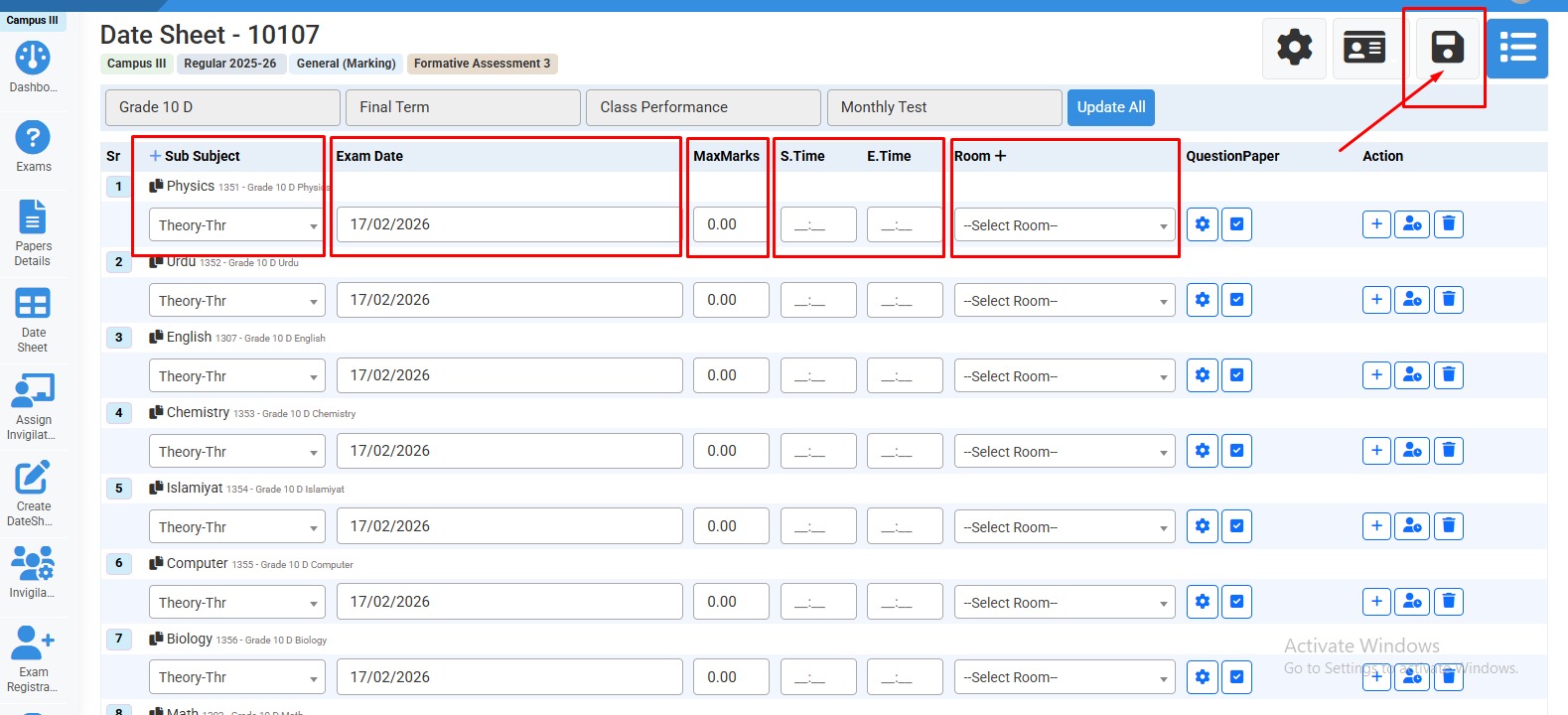Save the date sheet with floppy icon
Image resolution: width=1568 pixels, height=715 pixels.
(x=1447, y=48)
